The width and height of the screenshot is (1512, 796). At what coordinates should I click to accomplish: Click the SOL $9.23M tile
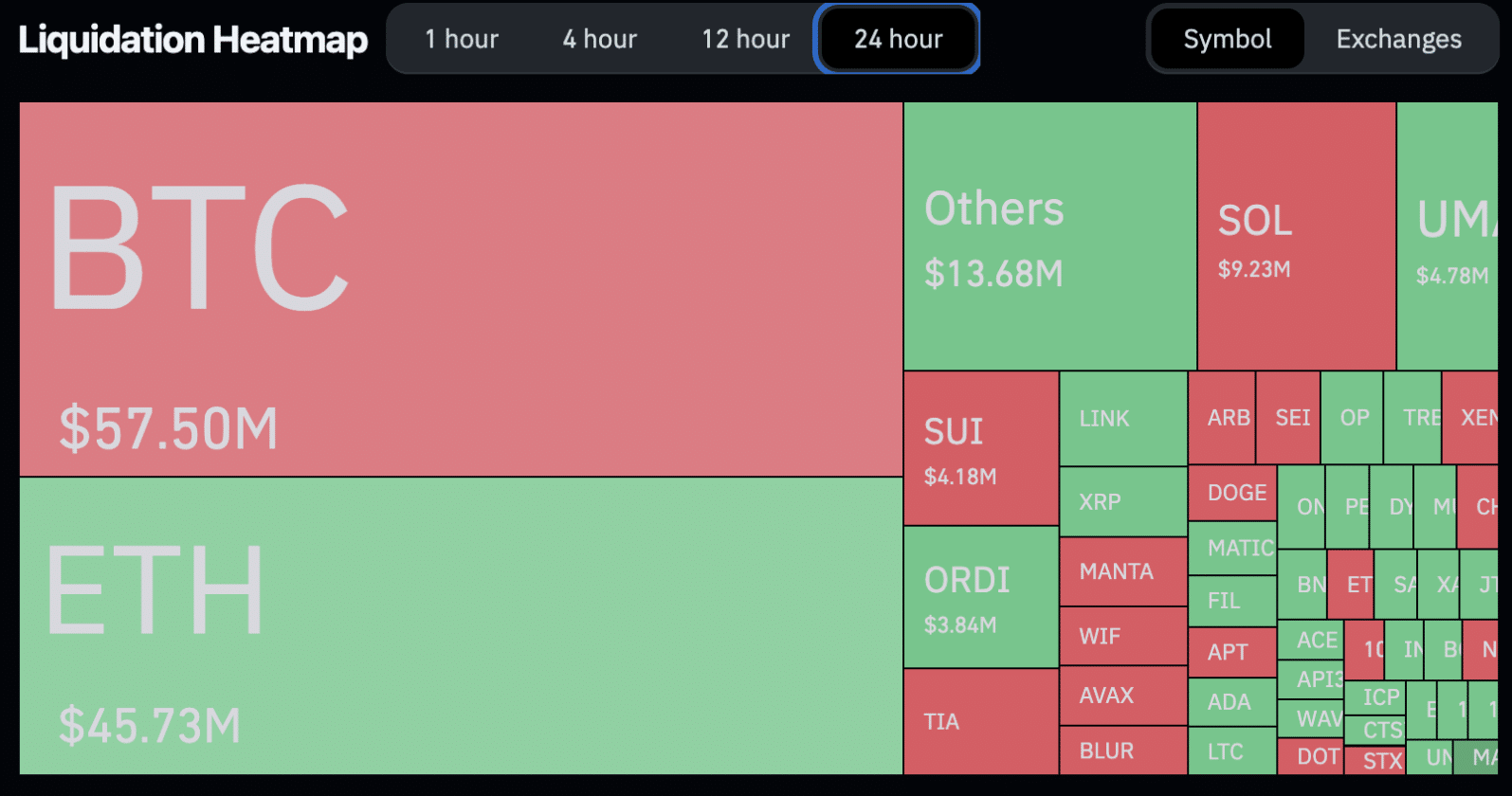(1296, 236)
